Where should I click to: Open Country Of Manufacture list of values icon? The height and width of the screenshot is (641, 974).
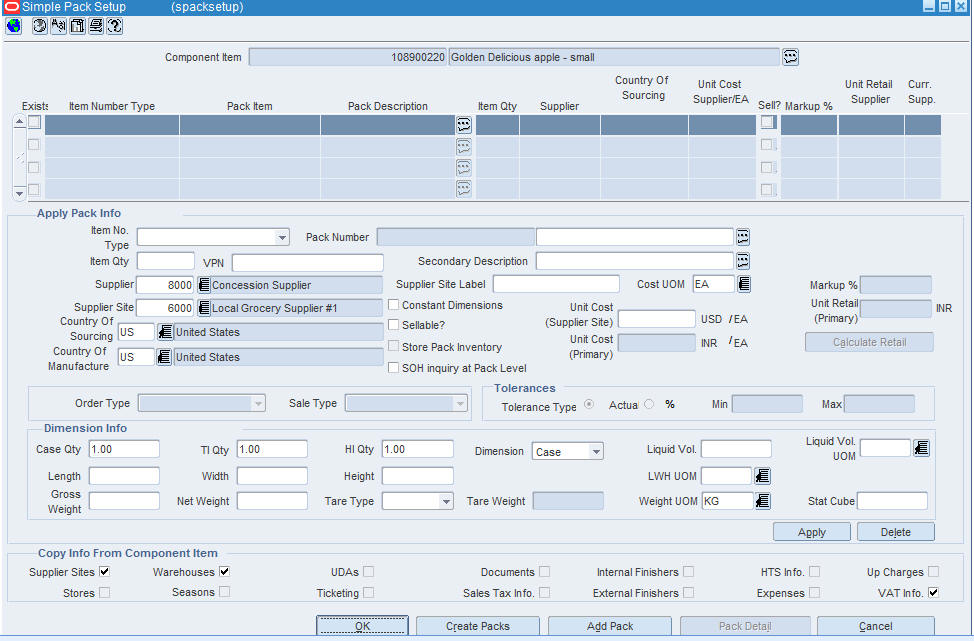(x=163, y=357)
